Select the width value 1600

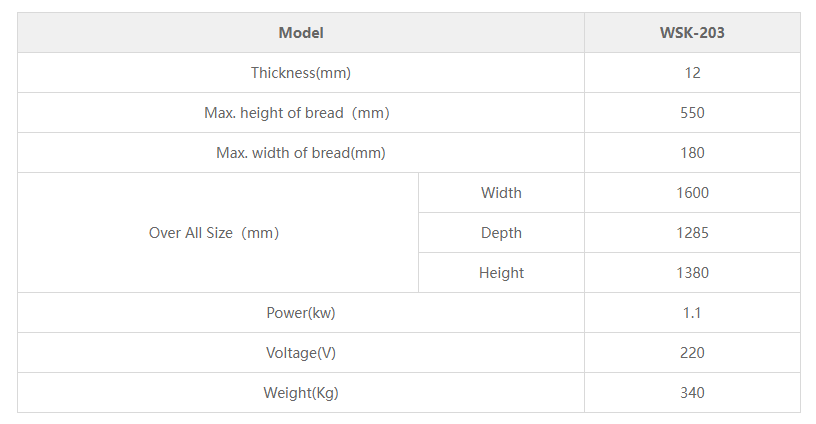(692, 193)
